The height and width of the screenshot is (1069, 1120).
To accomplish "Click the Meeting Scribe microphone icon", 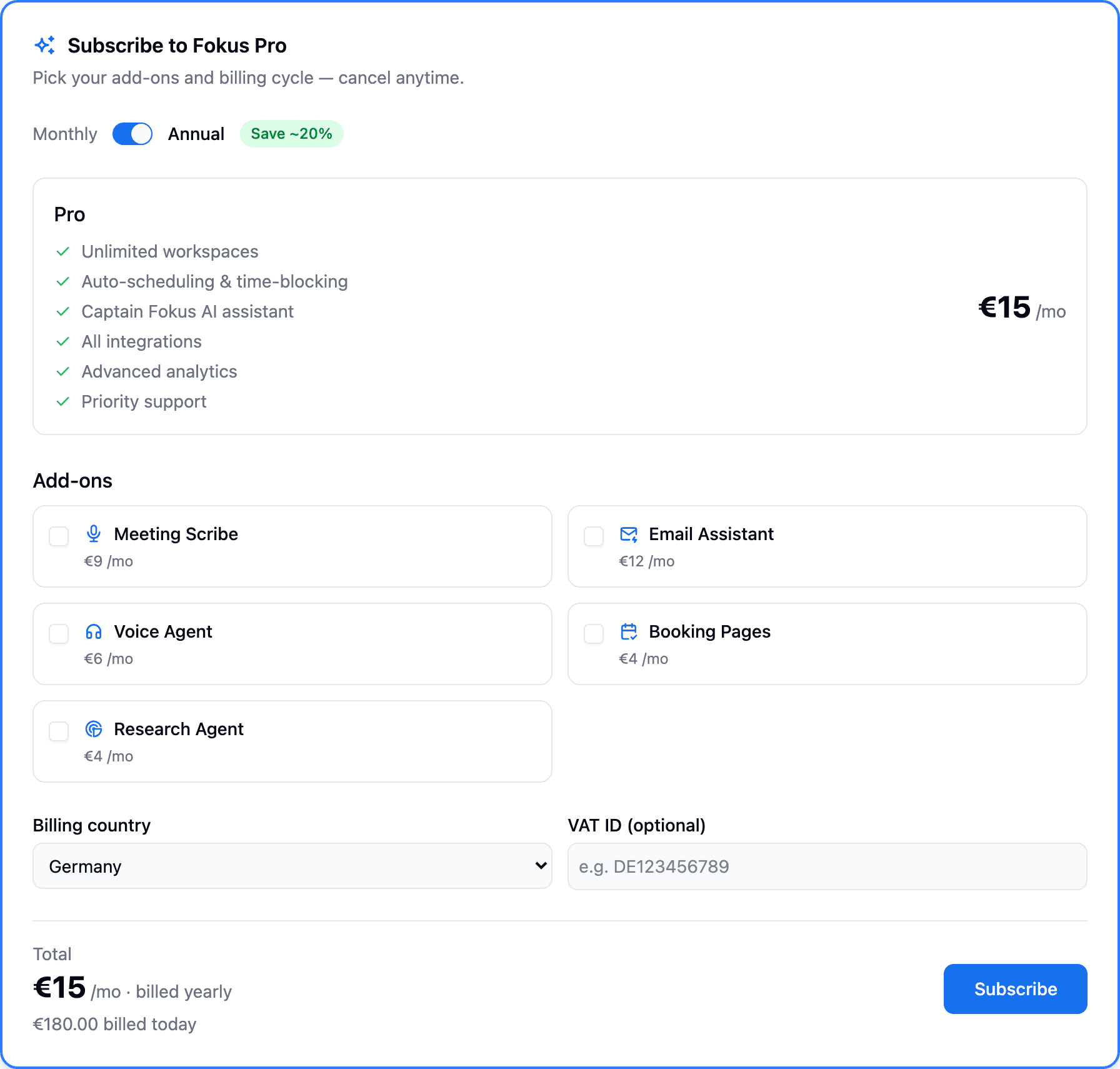I will pos(94,534).
